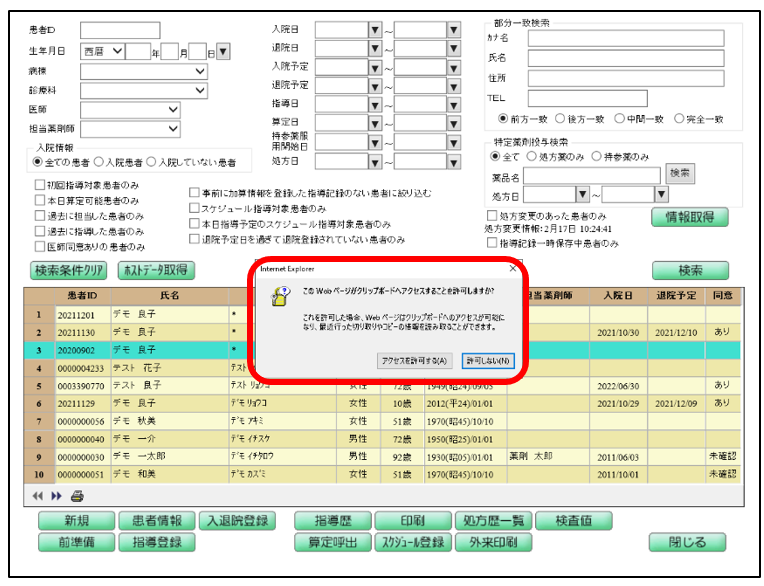The height and width of the screenshot is (586, 764).
Task: Open the 病棟 dropdown list
Action: 200,71
